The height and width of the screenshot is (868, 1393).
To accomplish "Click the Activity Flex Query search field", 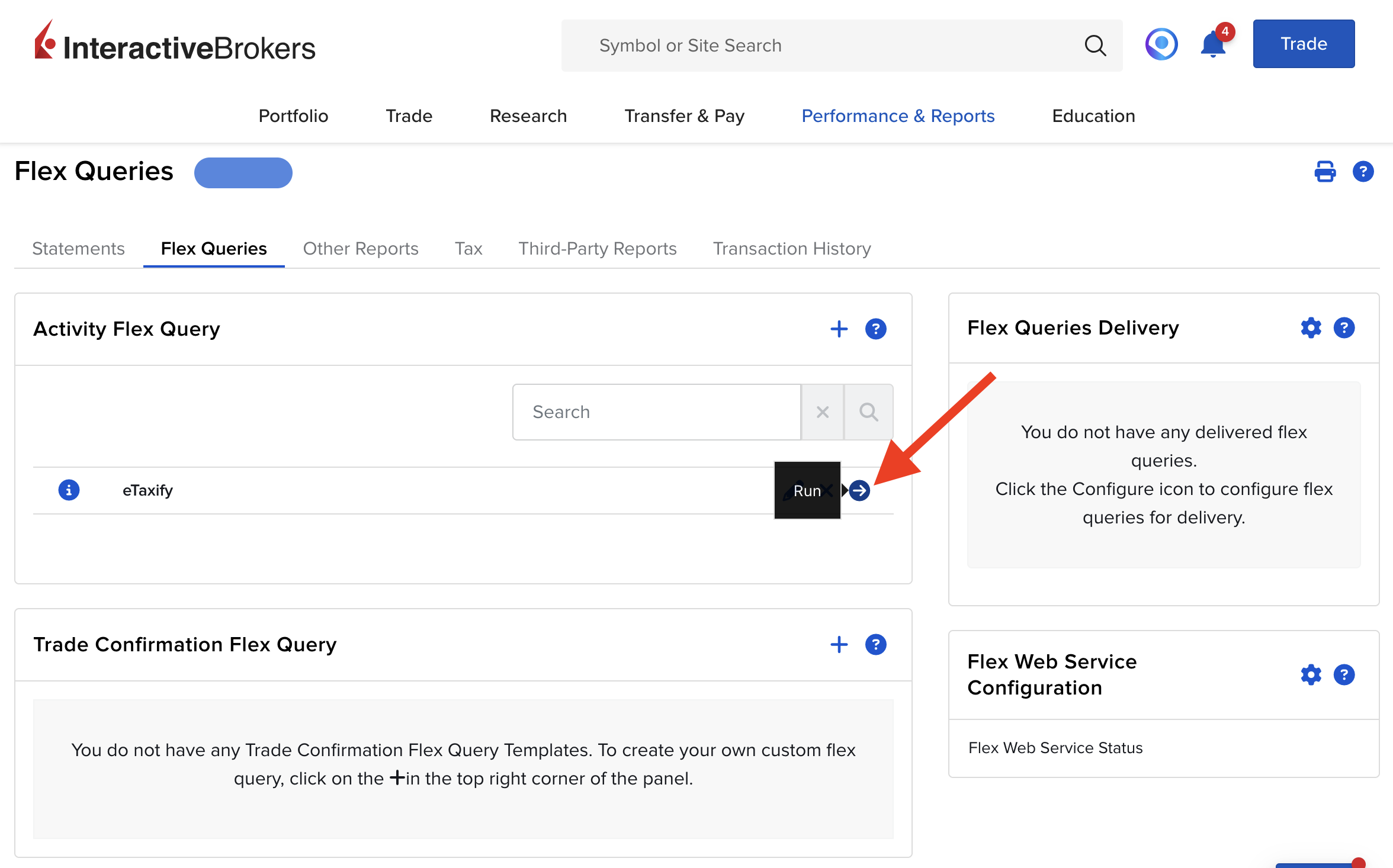I will [657, 412].
